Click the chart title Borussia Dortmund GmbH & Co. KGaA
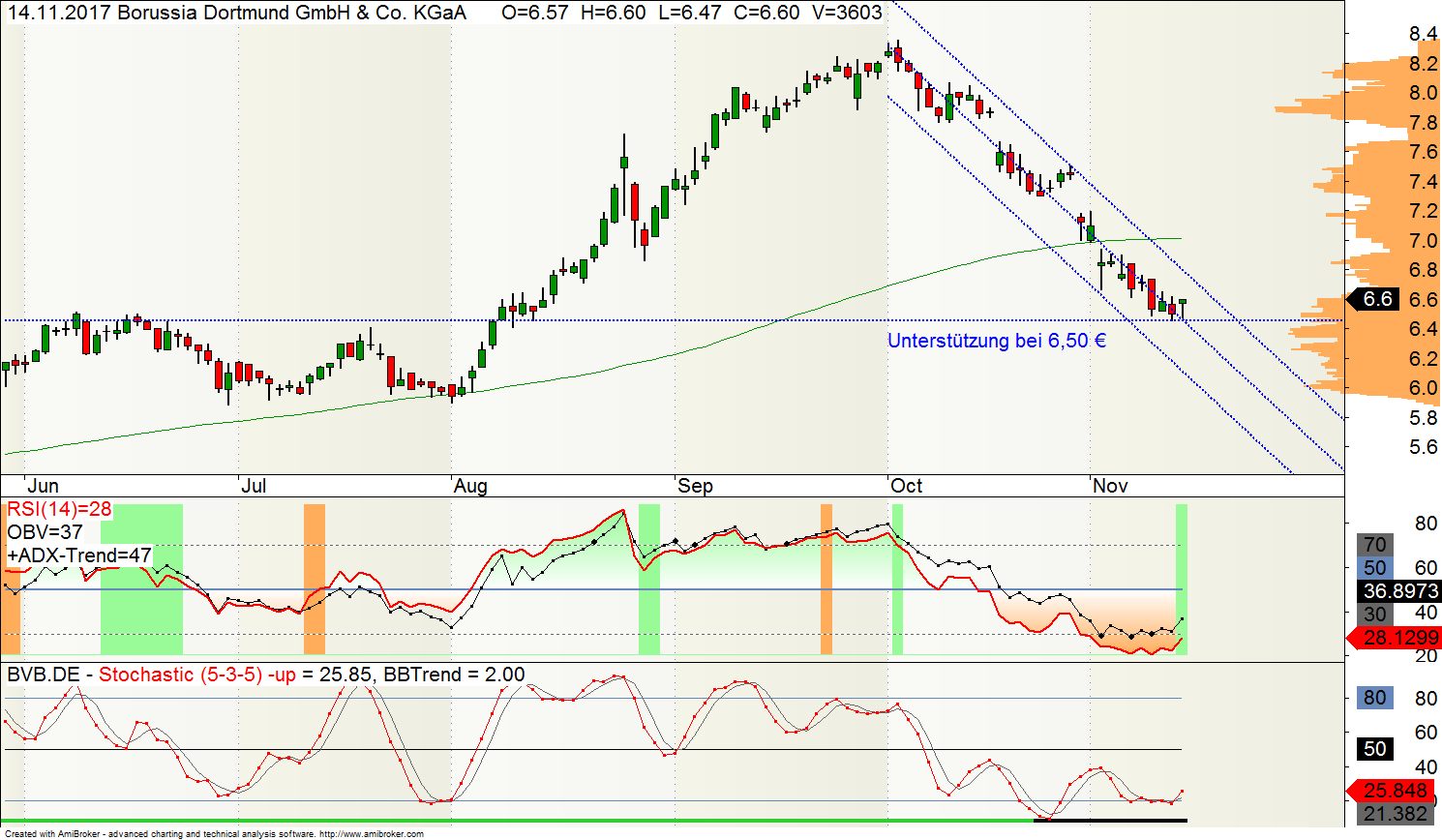The height and width of the screenshot is (840, 1442). click(x=291, y=13)
